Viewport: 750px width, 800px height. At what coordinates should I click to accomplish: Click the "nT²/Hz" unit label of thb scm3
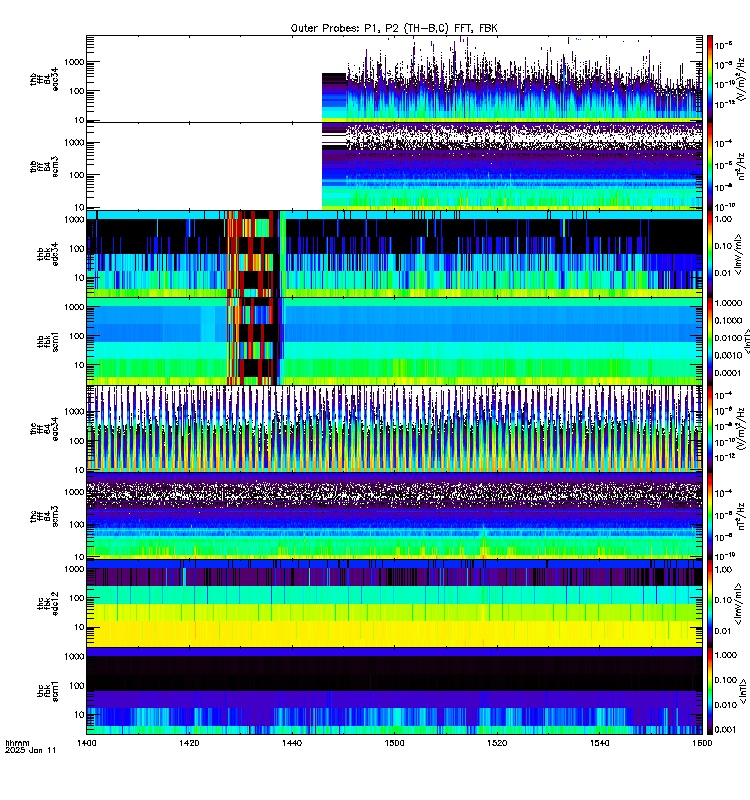(742, 166)
